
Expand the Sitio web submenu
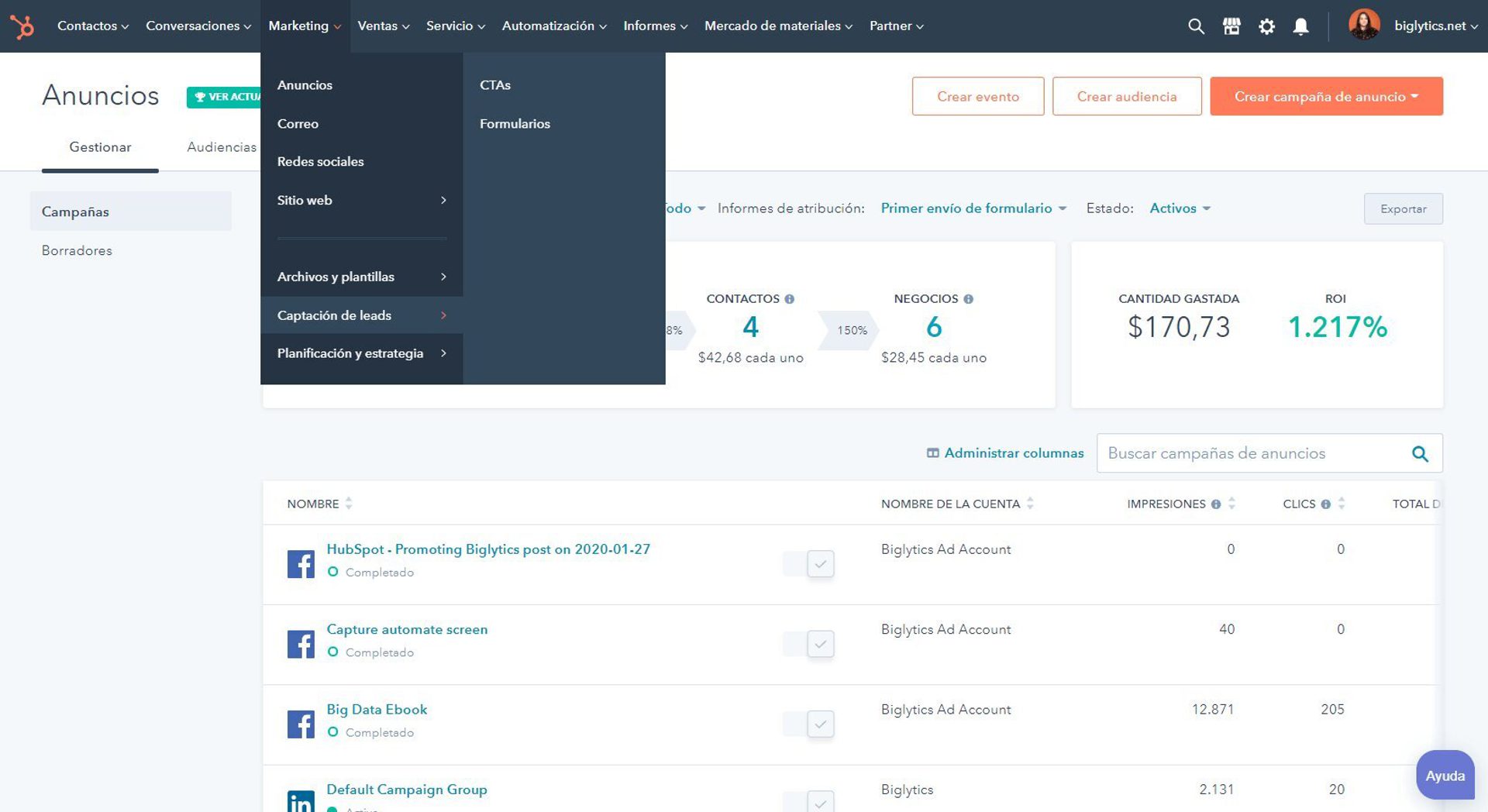click(361, 200)
